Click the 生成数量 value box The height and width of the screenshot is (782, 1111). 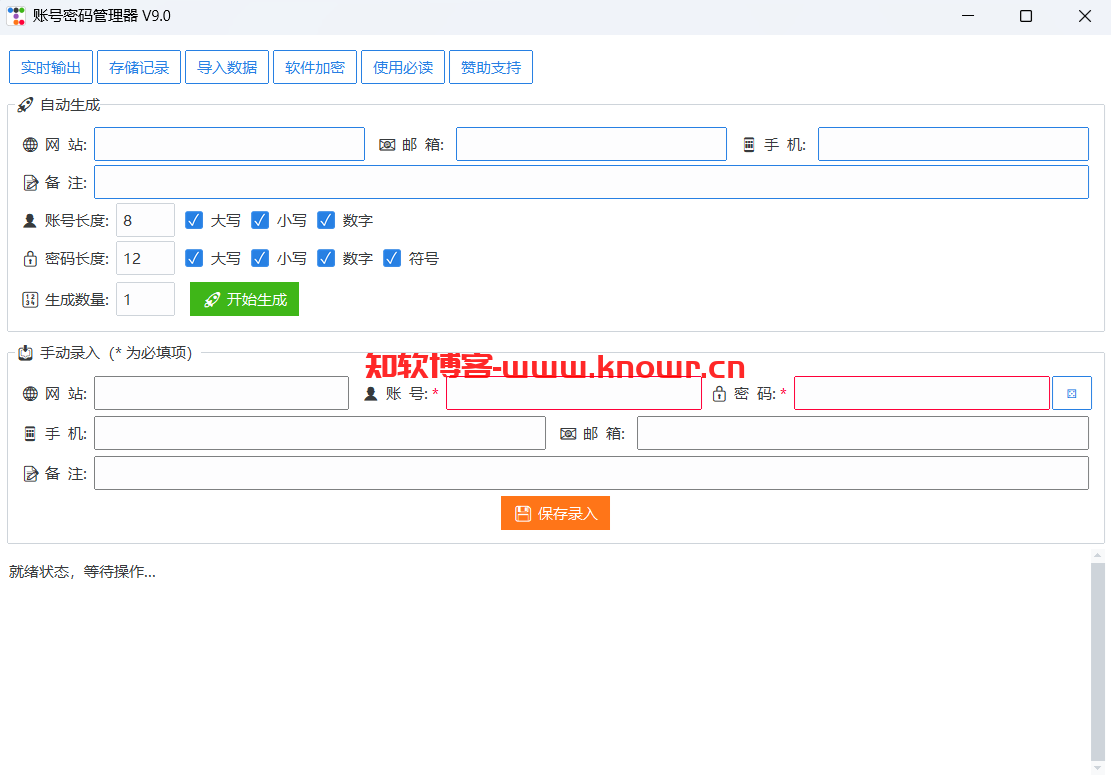click(145, 299)
